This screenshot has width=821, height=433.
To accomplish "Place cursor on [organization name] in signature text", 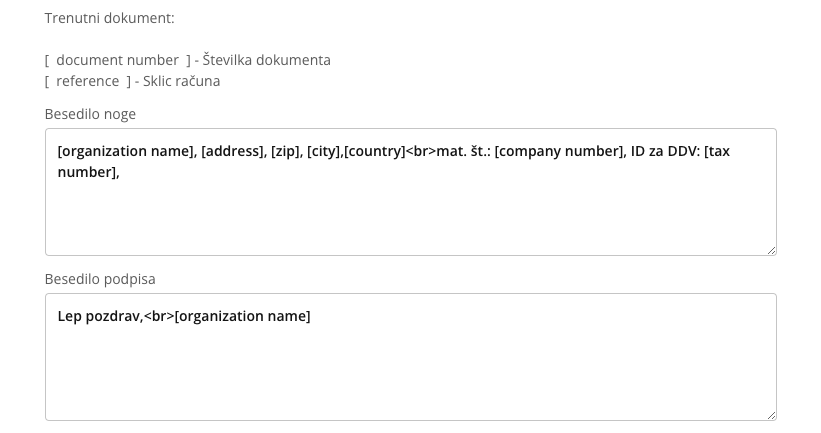I will click(242, 316).
